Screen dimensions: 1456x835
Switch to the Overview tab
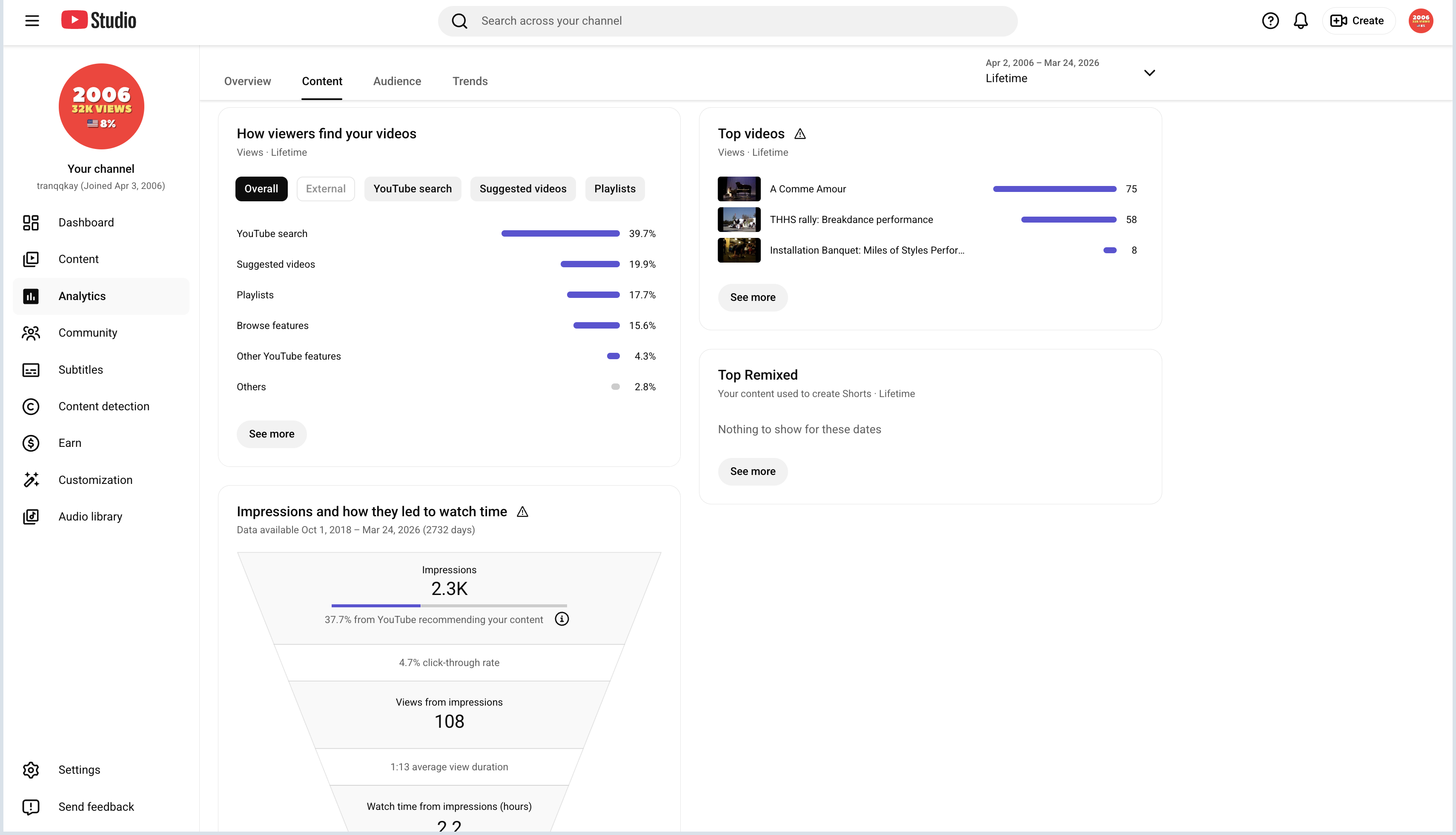point(247,81)
